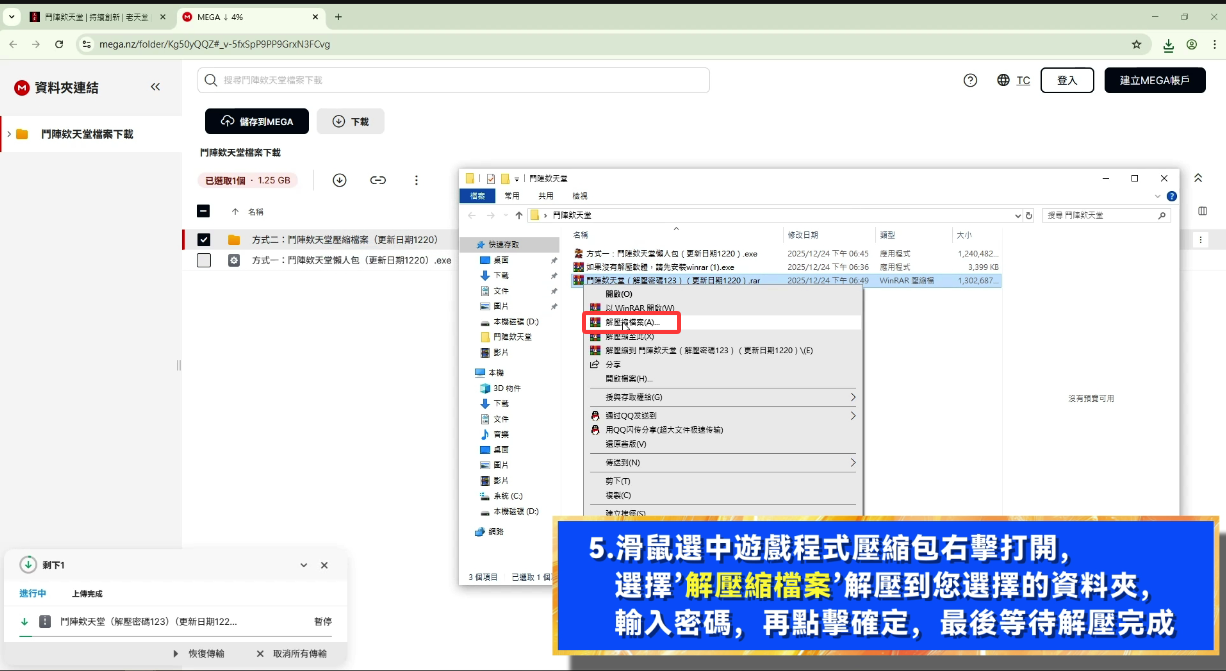Image resolution: width=1226 pixels, height=671 pixels.
Task: Click the 儲存到MEGA button
Action: click(x=257, y=121)
